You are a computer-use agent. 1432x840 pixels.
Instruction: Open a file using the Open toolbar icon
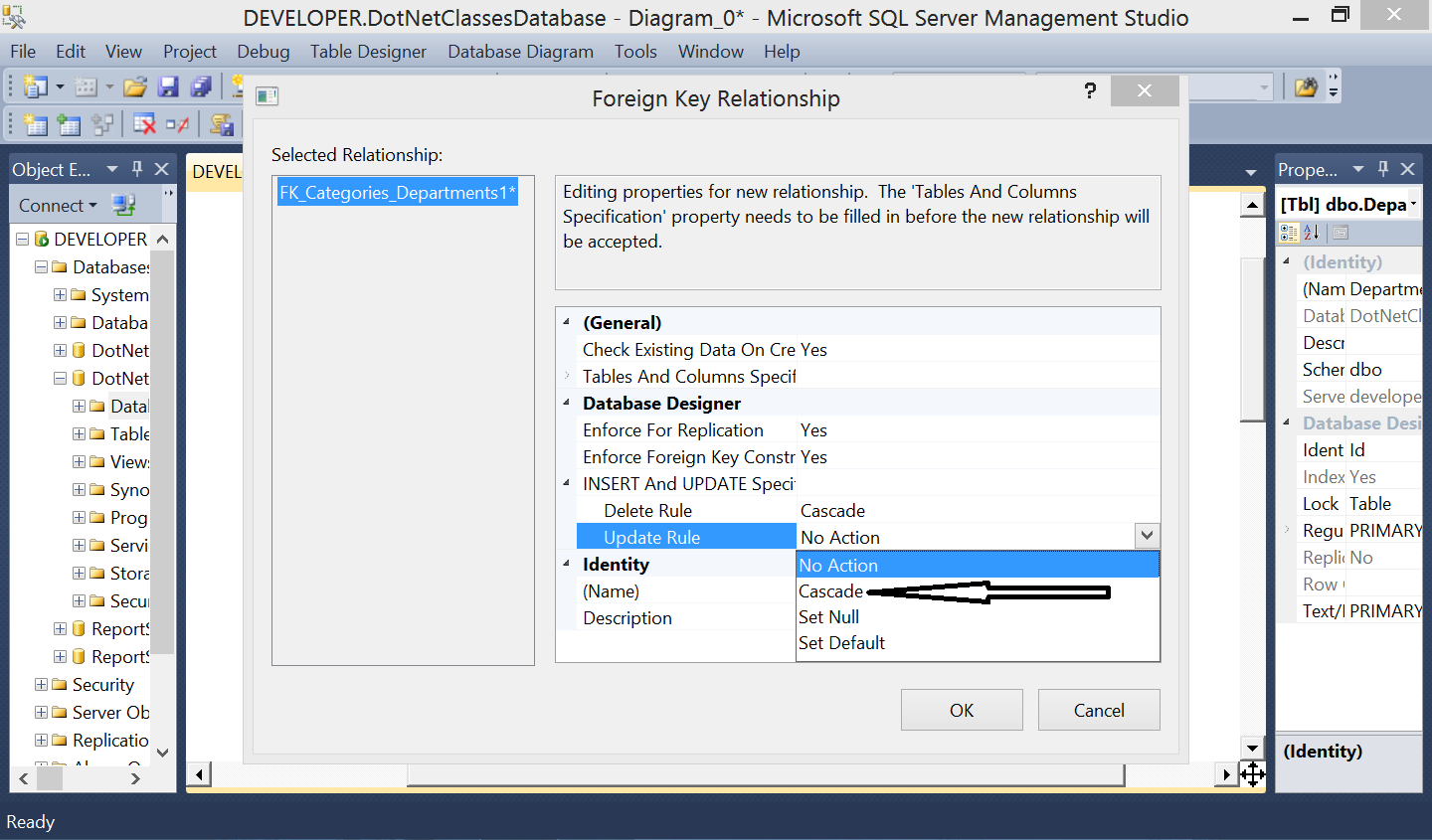click(134, 86)
